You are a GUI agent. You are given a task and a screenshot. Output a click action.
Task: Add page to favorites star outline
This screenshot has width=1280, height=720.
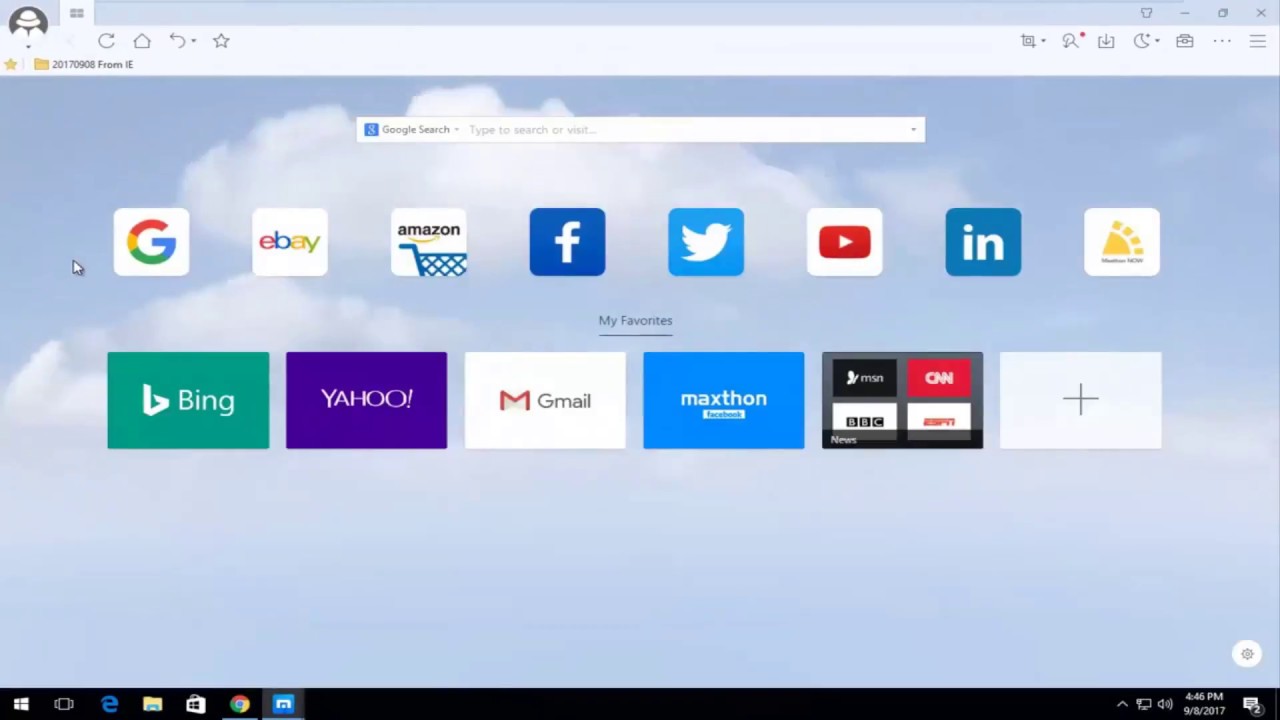pyautogui.click(x=221, y=41)
